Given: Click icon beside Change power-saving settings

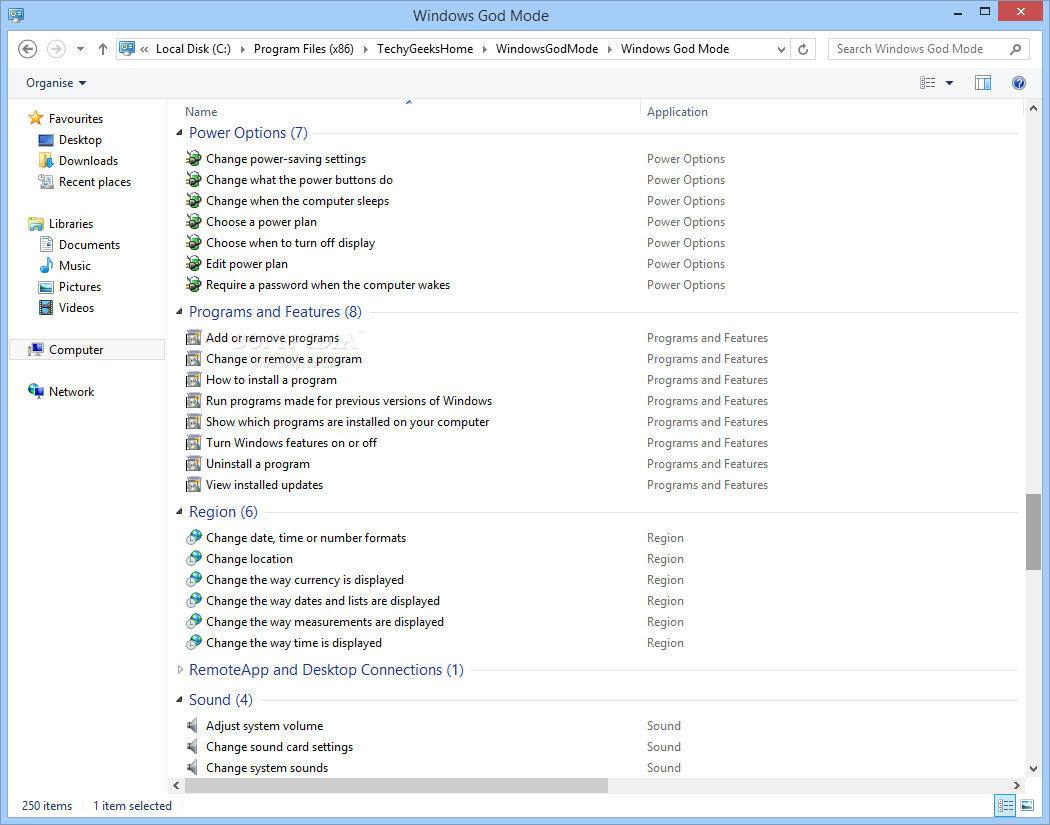Looking at the screenshot, I should pos(194,159).
